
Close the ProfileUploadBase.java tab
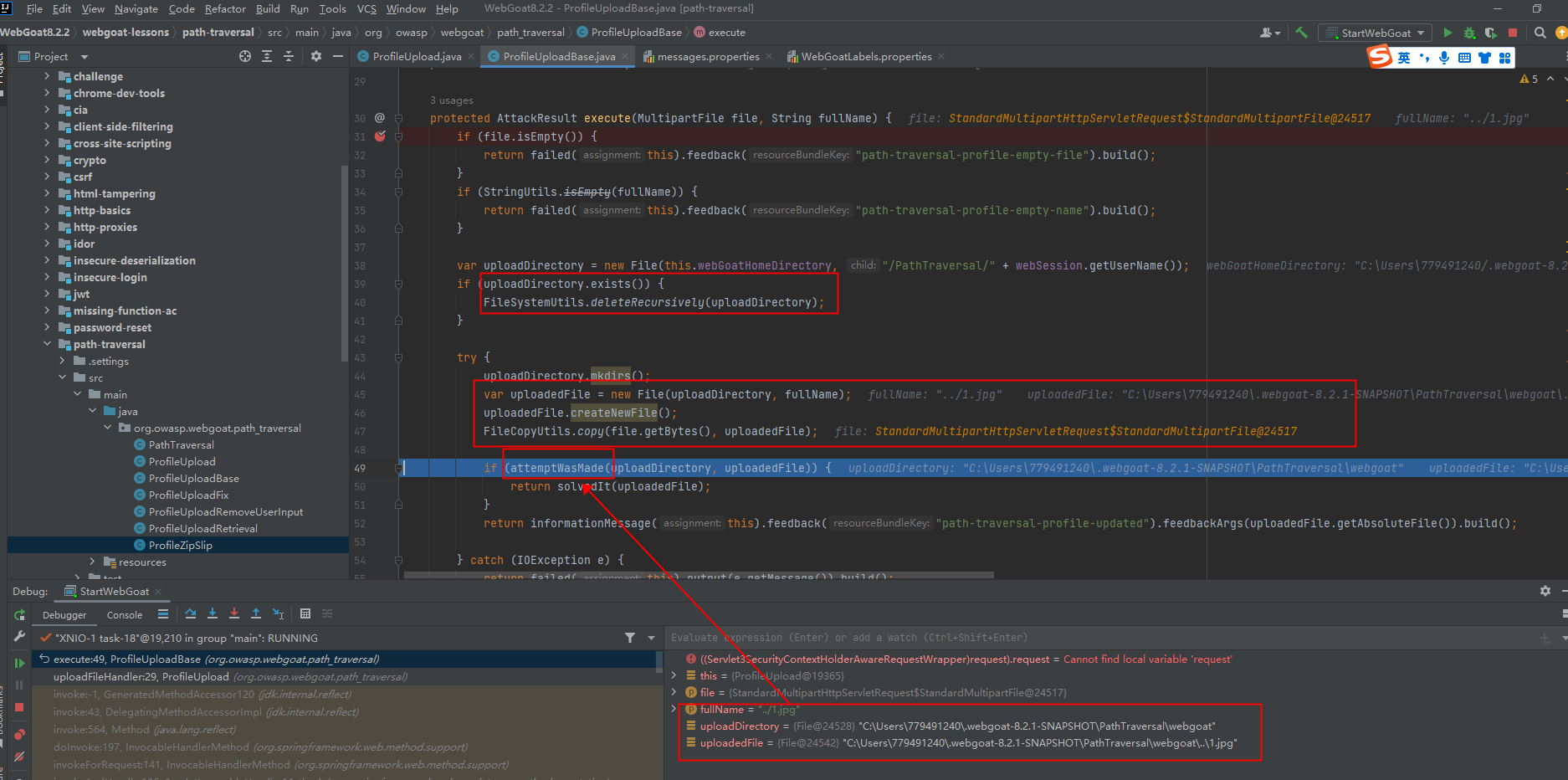(626, 56)
